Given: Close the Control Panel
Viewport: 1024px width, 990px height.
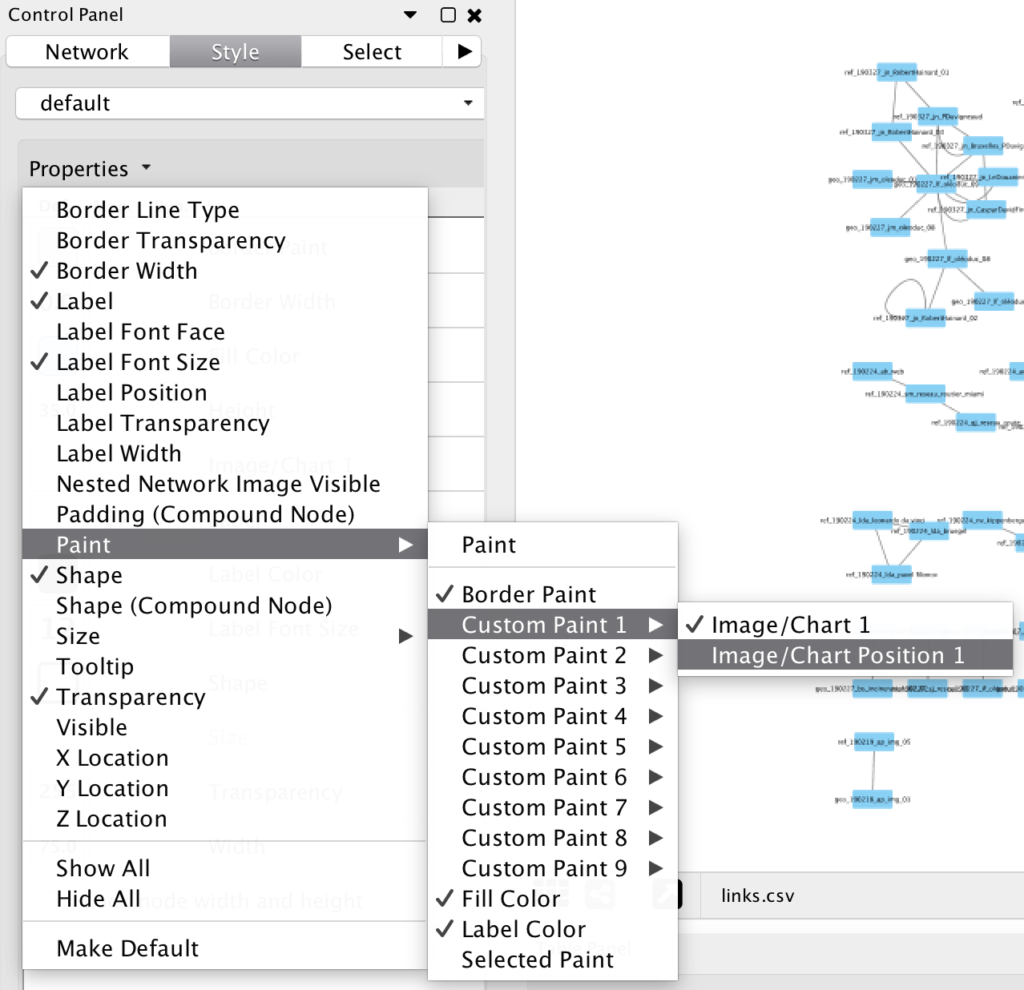Looking at the screenshot, I should [475, 15].
